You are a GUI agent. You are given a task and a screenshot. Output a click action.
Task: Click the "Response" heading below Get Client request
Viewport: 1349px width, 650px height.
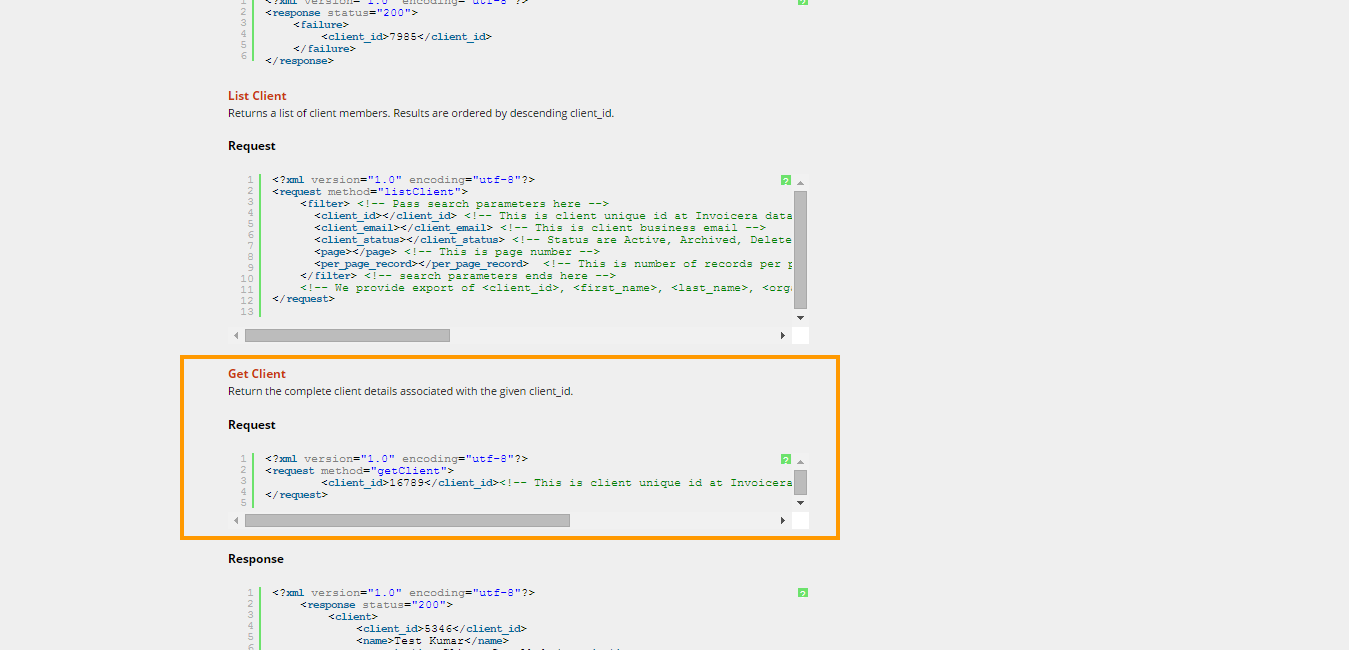pos(256,559)
